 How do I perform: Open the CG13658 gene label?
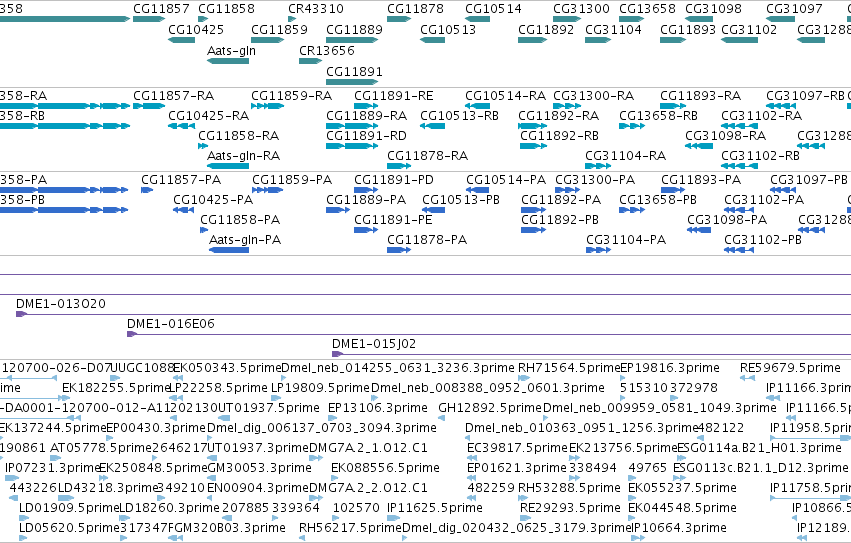pos(647,9)
